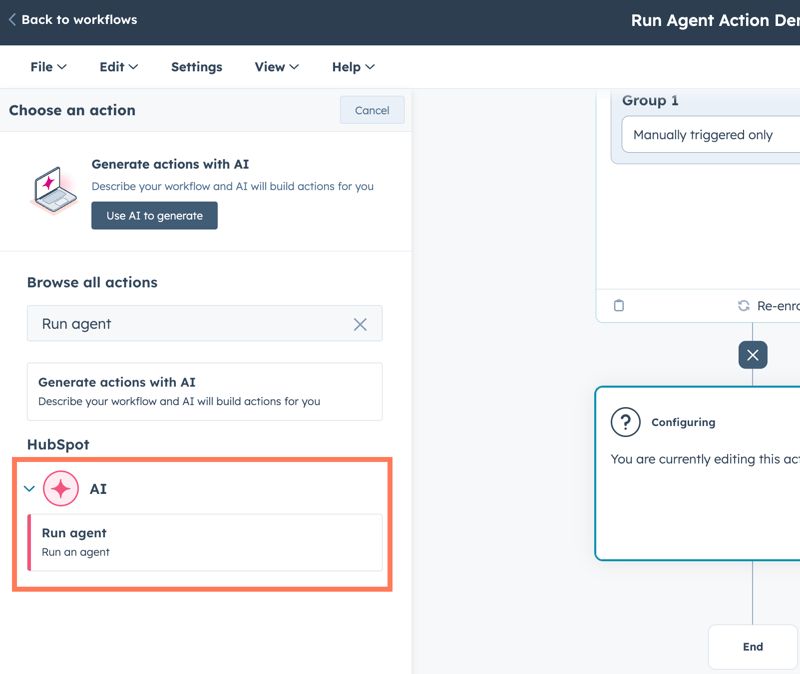The width and height of the screenshot is (800, 674).
Task: Click the X button on workflow connector
Action: (753, 355)
